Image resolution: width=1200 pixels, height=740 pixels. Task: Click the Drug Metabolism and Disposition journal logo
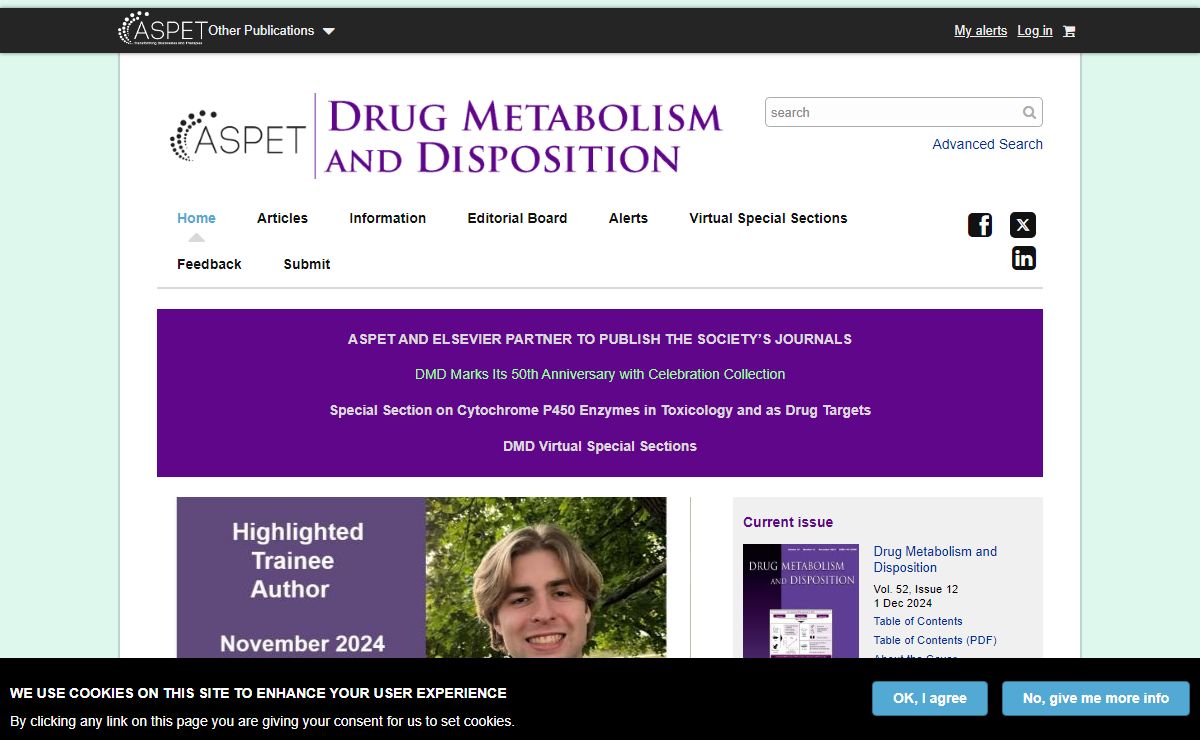pos(445,137)
